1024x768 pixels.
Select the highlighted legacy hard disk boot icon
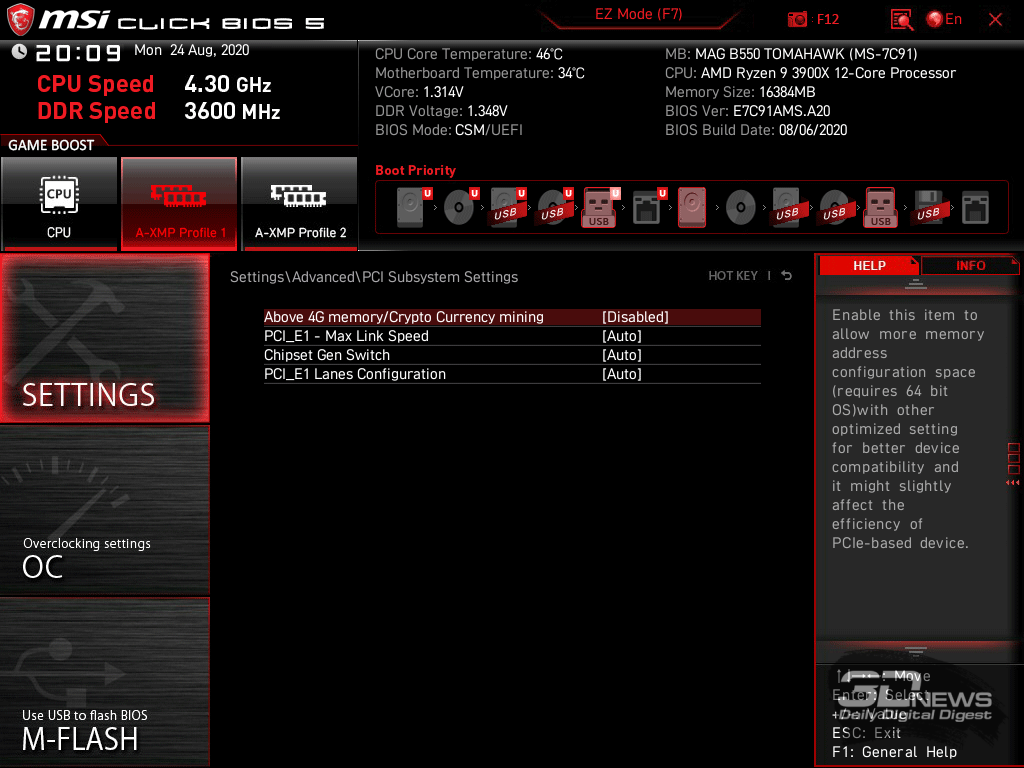692,207
